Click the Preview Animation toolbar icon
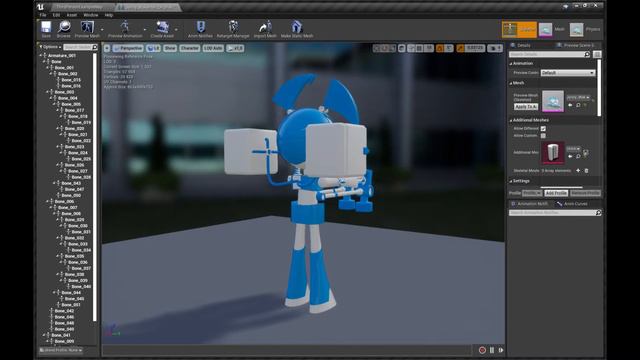 click(x=125, y=28)
